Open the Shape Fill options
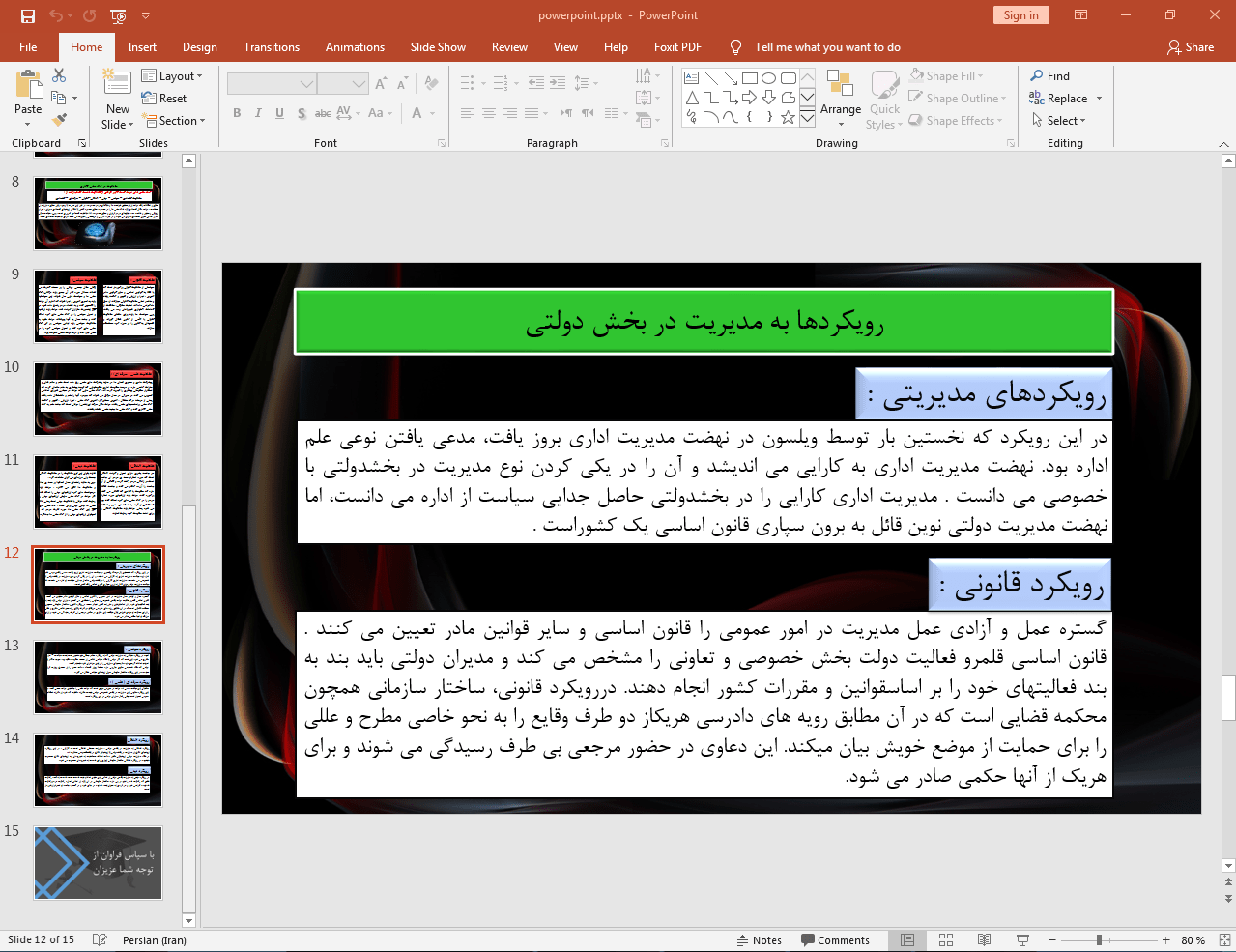1236x952 pixels. click(947, 76)
